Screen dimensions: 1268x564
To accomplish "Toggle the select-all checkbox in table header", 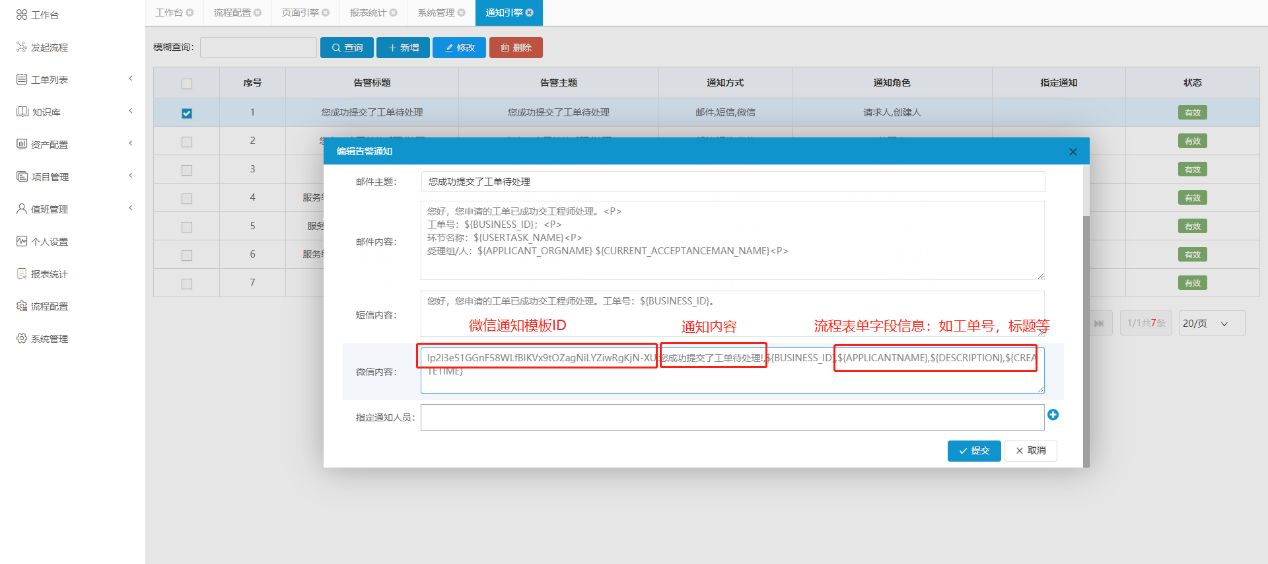I will coord(186,84).
